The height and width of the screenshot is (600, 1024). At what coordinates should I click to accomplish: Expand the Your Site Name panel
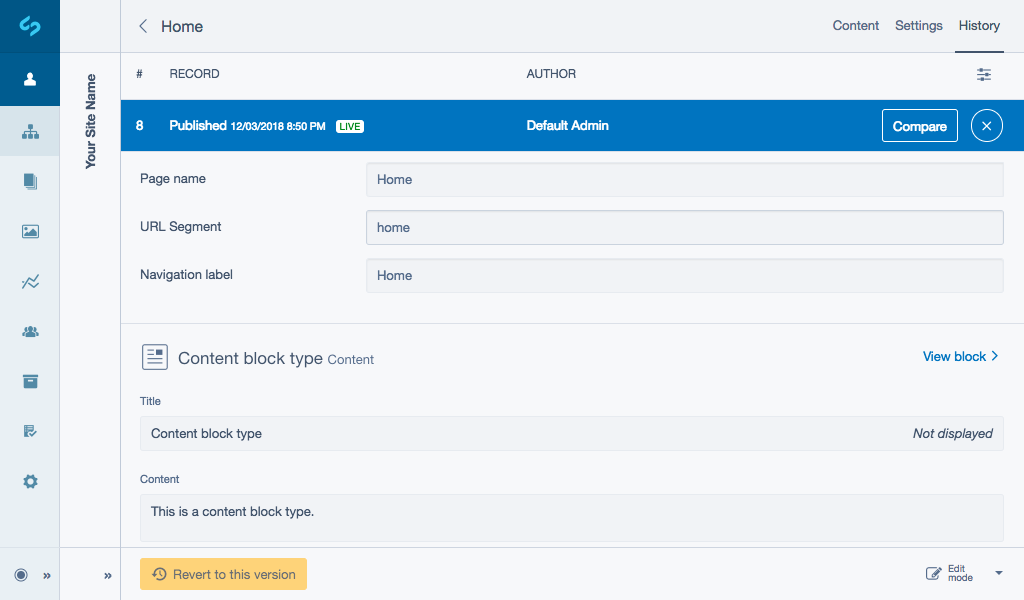[x=107, y=575]
